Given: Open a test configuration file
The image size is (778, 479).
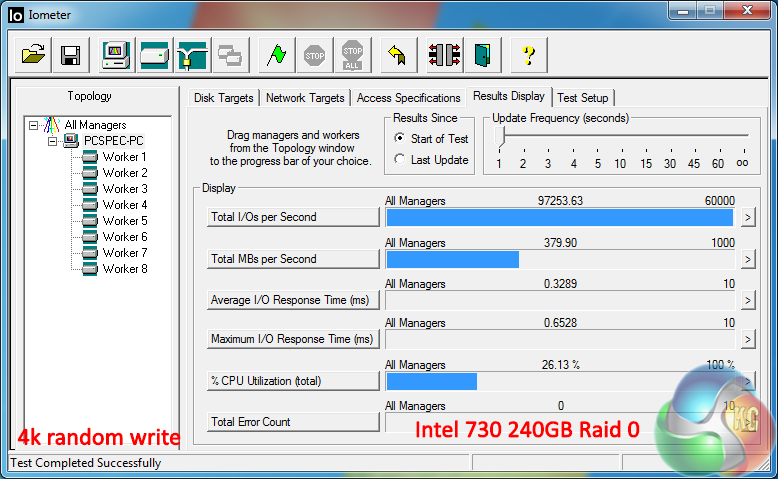Looking at the screenshot, I should pos(33,55).
